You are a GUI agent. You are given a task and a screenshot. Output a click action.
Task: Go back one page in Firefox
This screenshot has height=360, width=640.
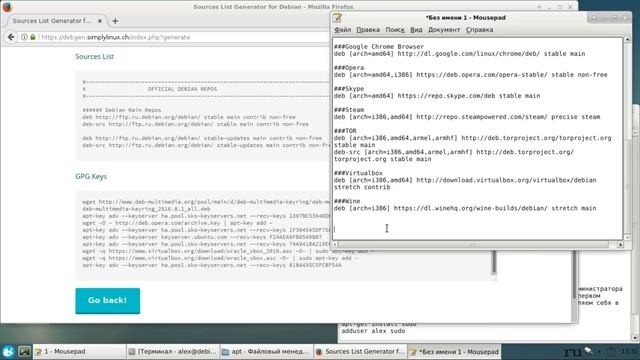tap(11, 37)
